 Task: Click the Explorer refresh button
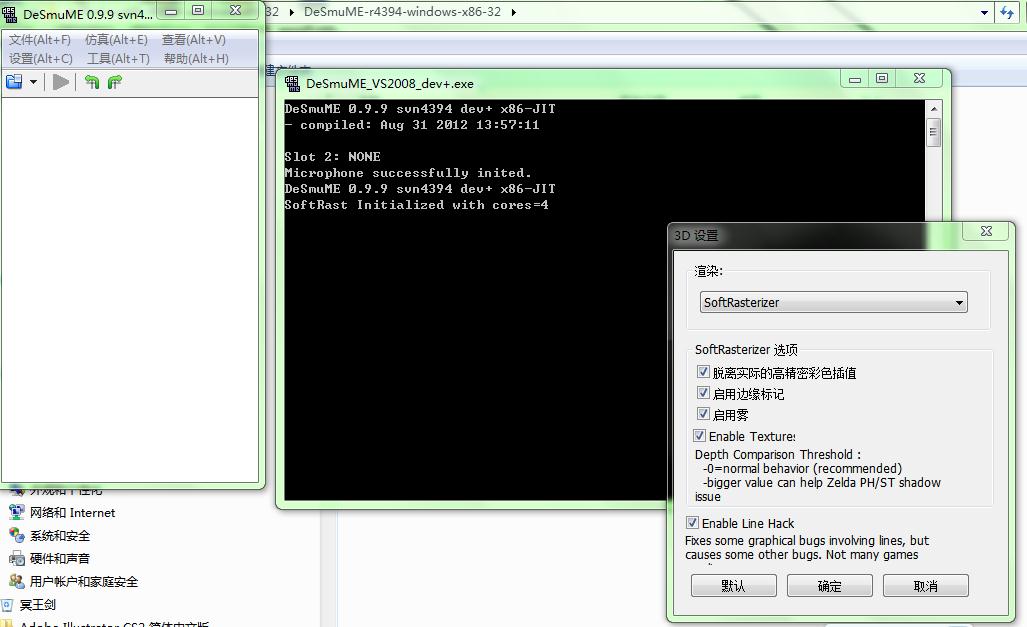(x=1007, y=12)
